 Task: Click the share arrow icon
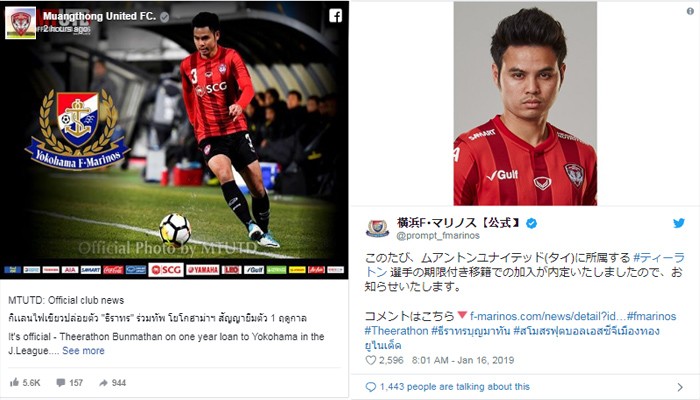tap(103, 383)
